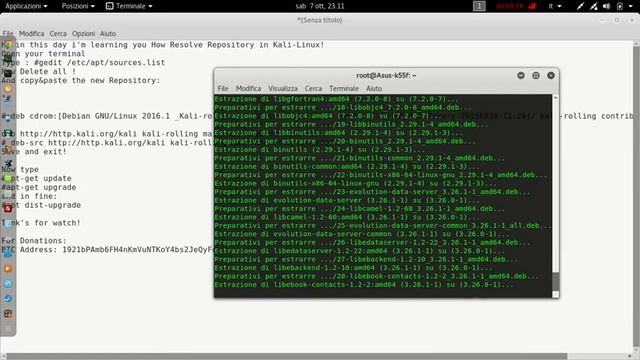Open the Visualizza menu in the terminal window
640x360 pixels.
pos(283,88)
